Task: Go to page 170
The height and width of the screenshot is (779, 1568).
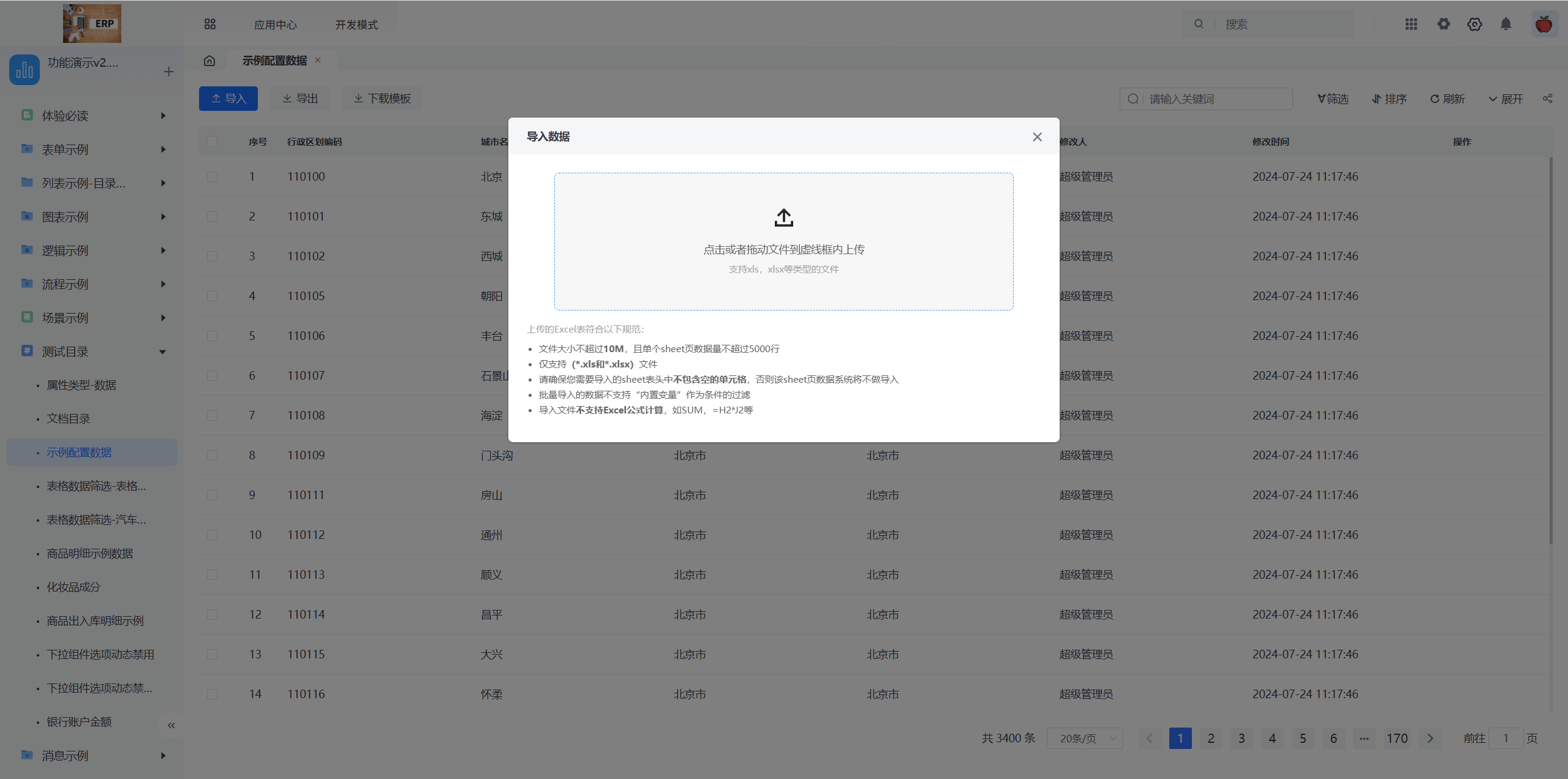Action: 1397,739
